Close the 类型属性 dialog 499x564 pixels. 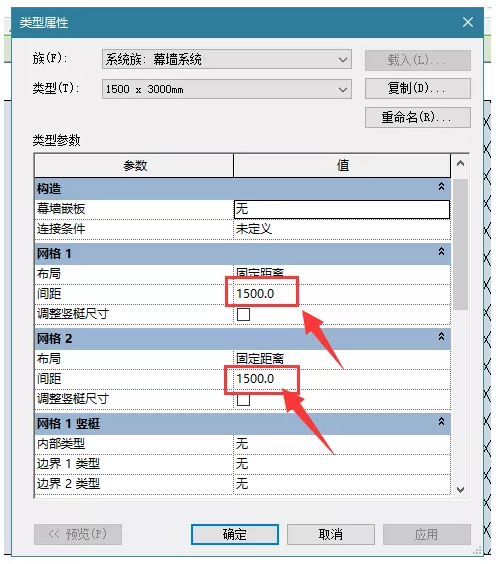(467, 22)
